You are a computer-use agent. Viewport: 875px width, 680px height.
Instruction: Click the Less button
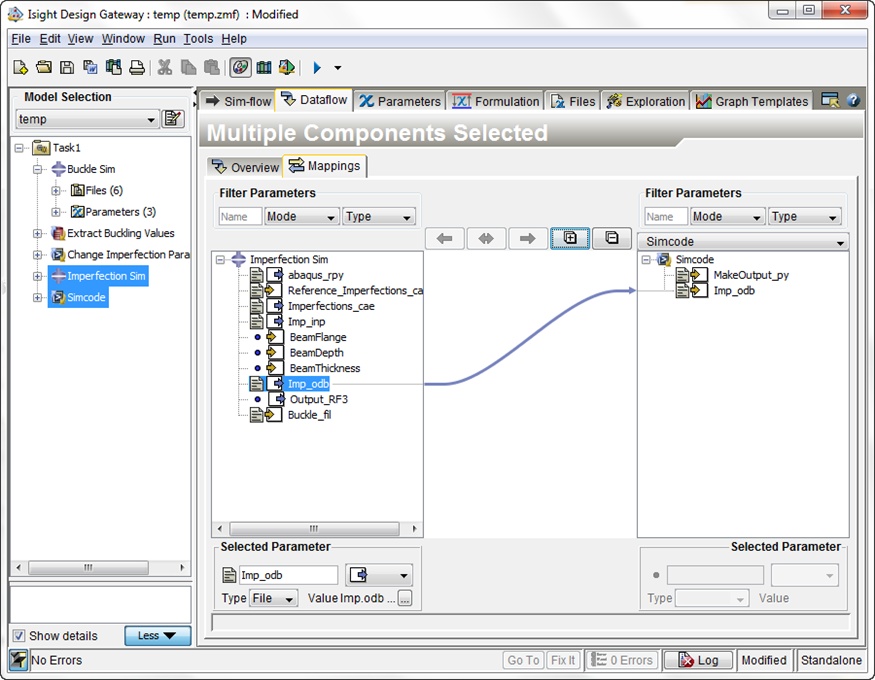pos(157,636)
